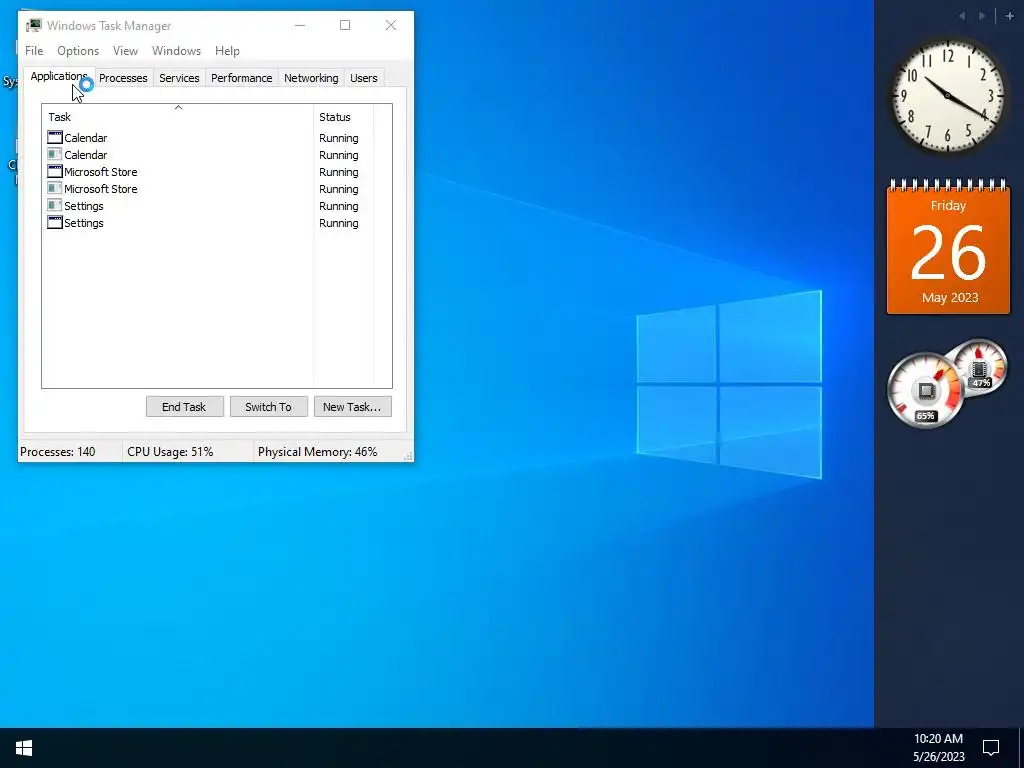
Task: Open the Help menu
Action: [x=227, y=51]
